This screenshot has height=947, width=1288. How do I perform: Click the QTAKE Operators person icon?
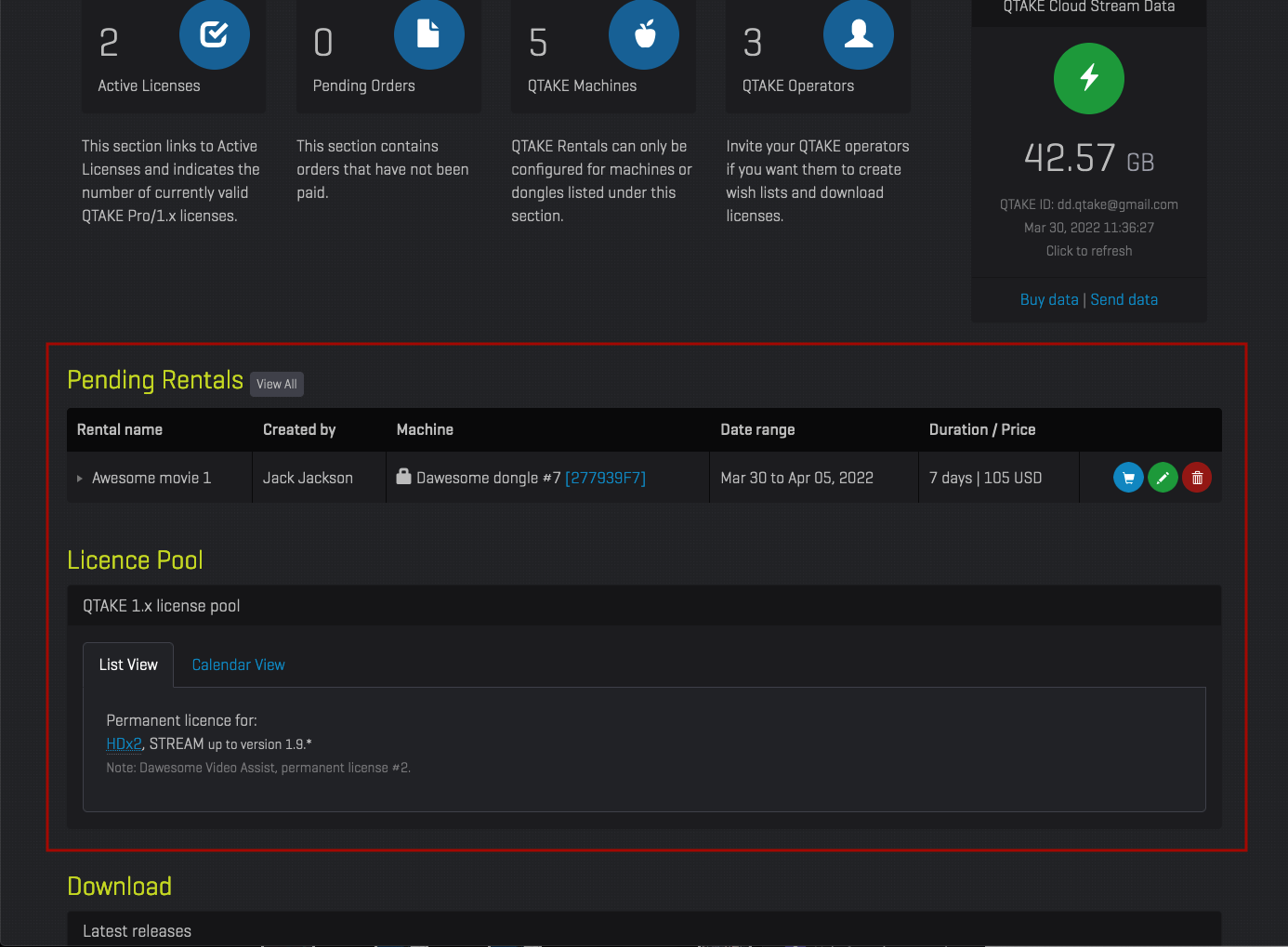click(x=859, y=34)
